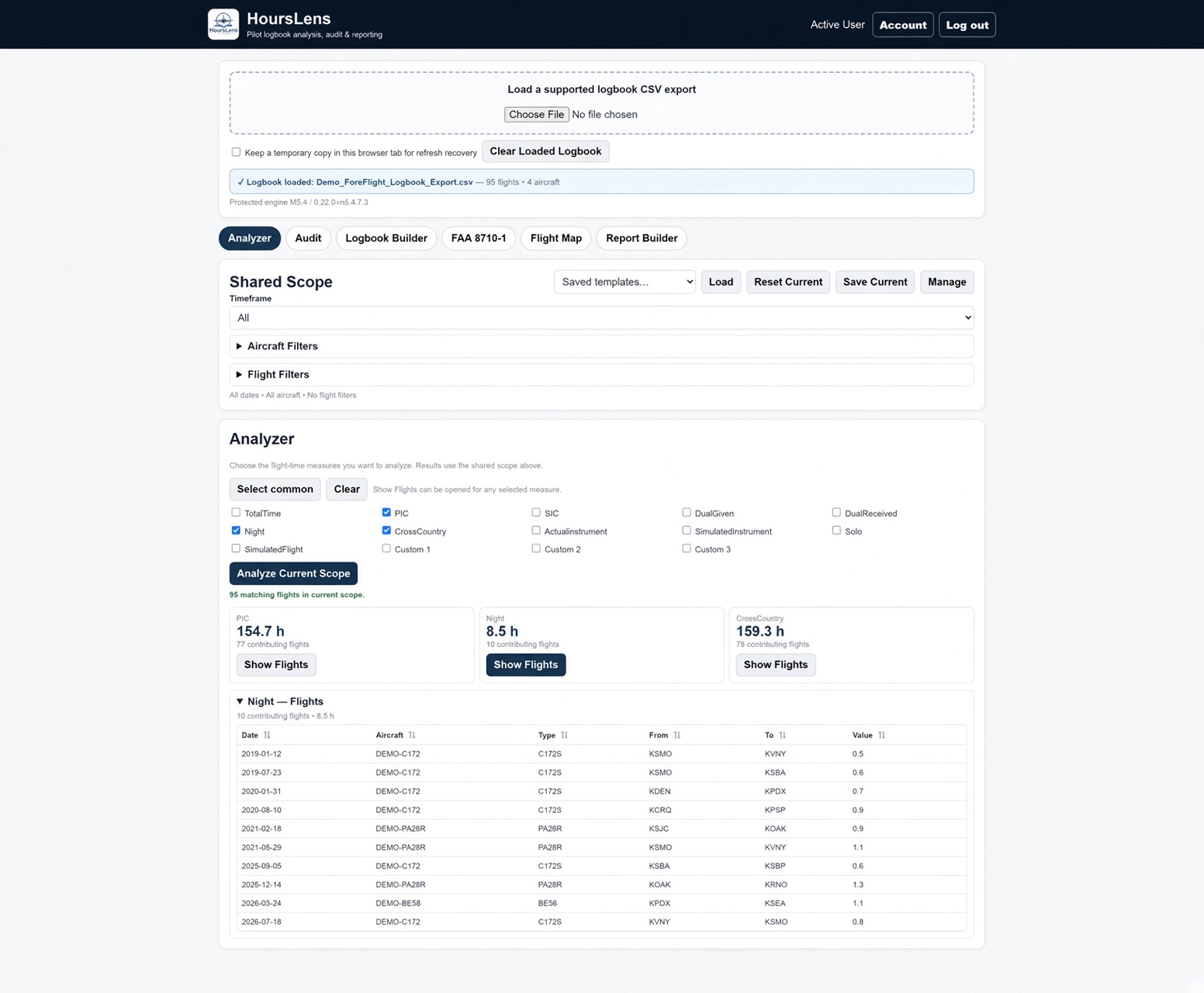The height and width of the screenshot is (993, 1204).
Task: Click the logbook loaded status message
Action: [601, 182]
